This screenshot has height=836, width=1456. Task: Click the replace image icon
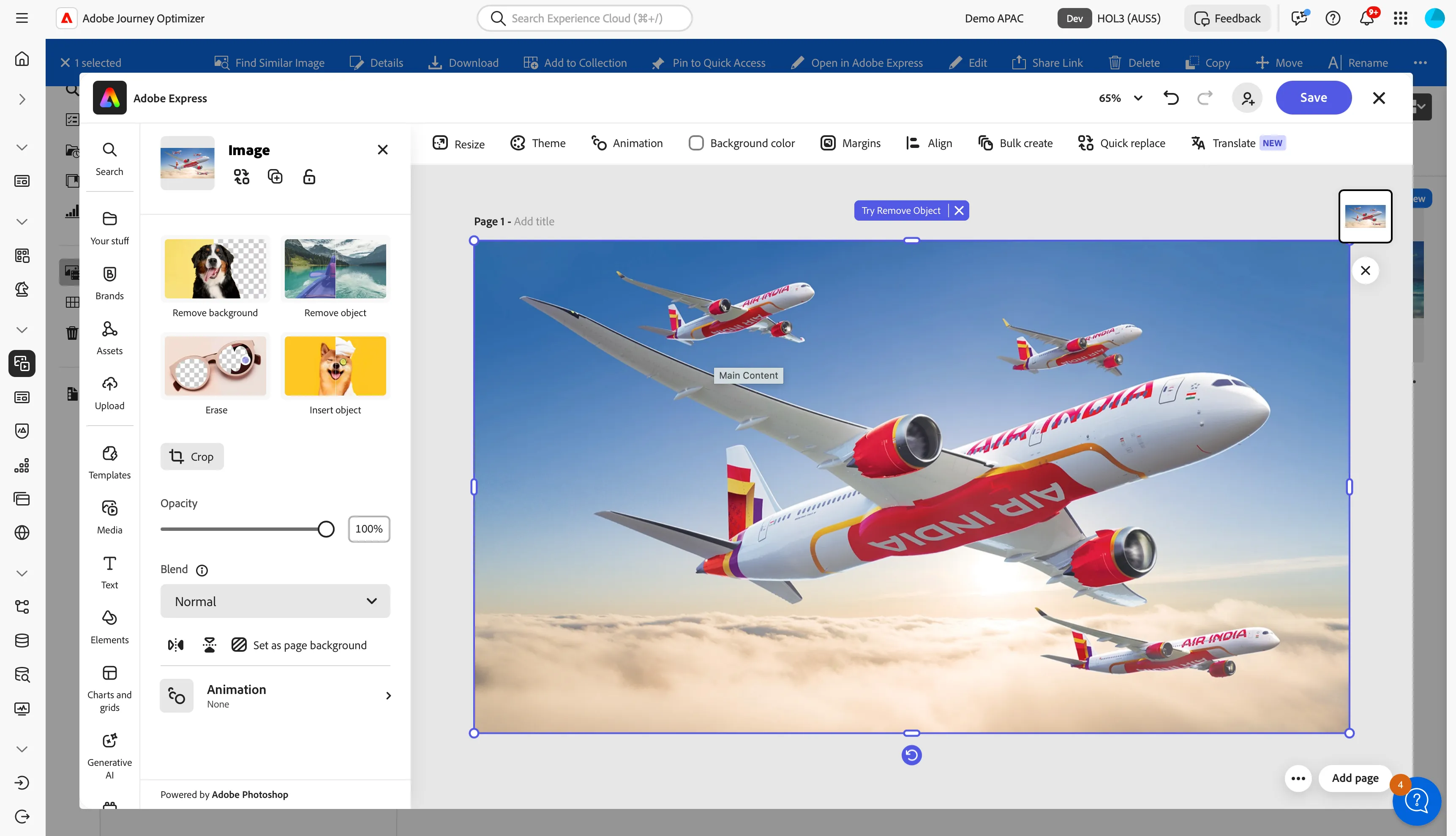click(x=242, y=177)
